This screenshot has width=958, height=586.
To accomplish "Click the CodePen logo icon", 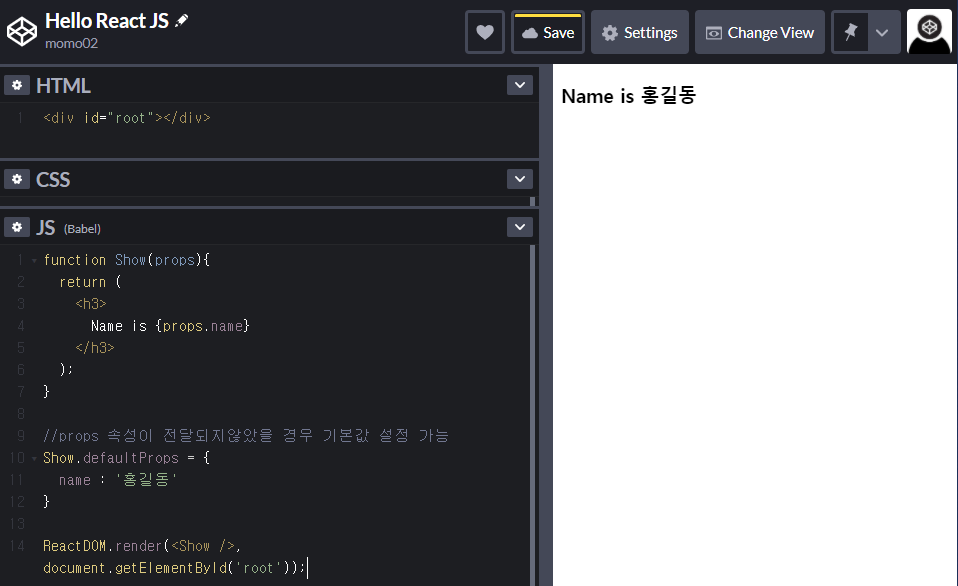I will click(x=21, y=31).
